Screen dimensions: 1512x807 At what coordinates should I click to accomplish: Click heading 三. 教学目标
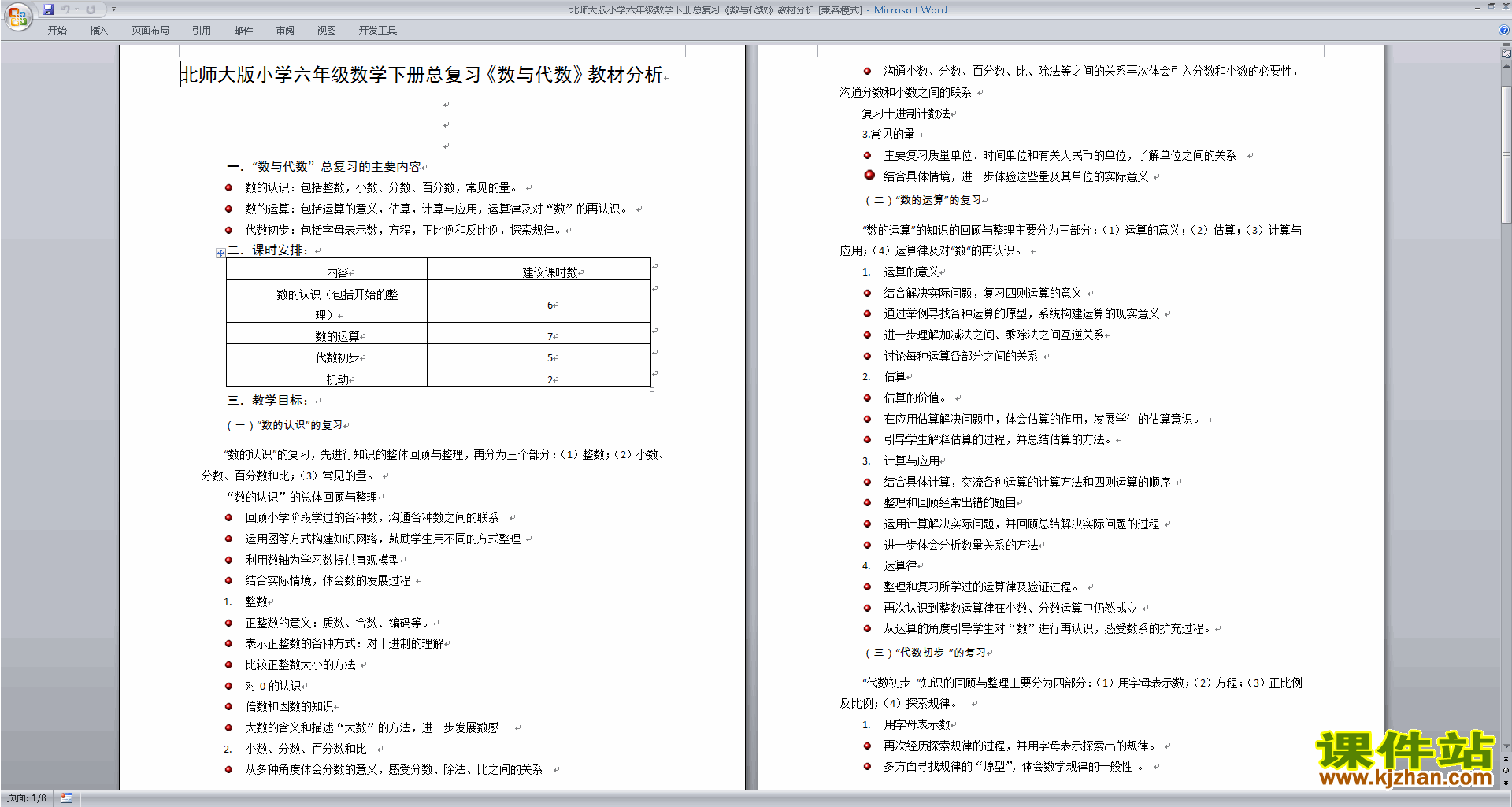coord(268,400)
